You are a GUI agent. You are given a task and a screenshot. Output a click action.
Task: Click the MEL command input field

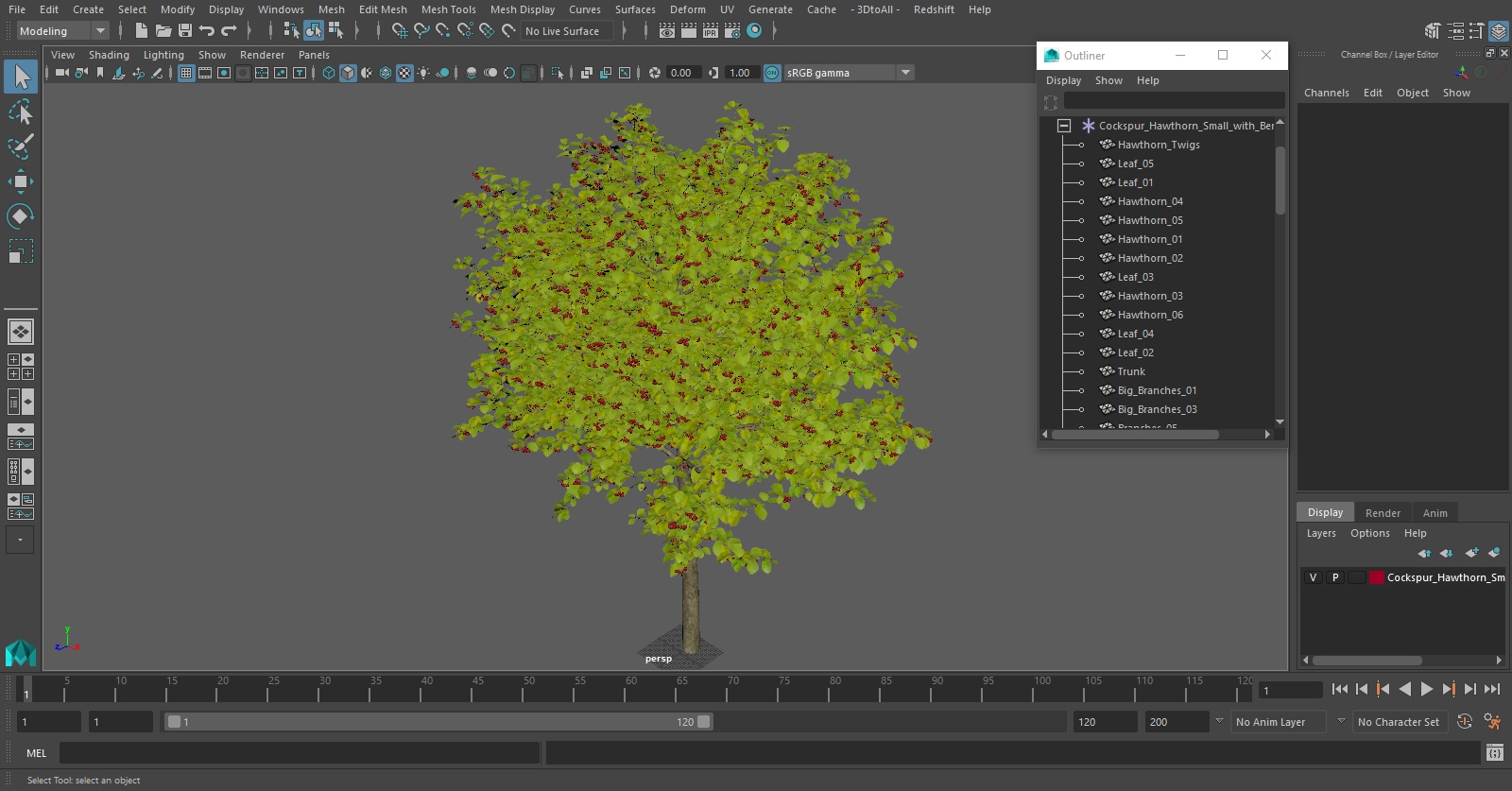point(300,753)
